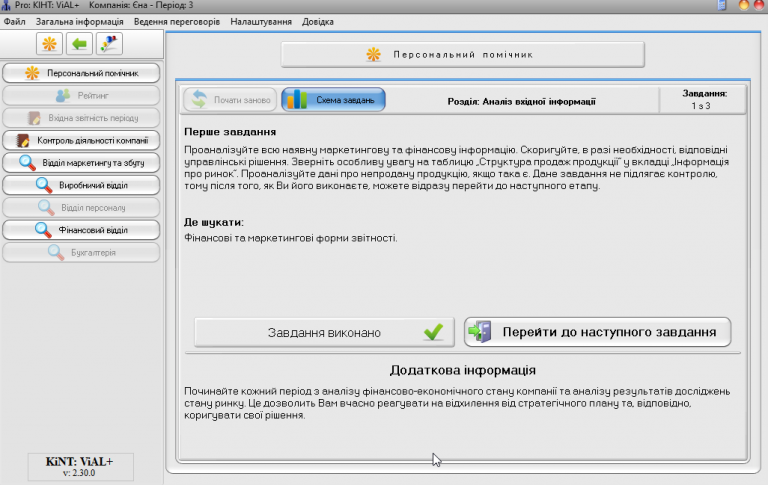768x485 pixels.
Task: Click the refresh arrows icon on Почати заново
Action: [199, 99]
